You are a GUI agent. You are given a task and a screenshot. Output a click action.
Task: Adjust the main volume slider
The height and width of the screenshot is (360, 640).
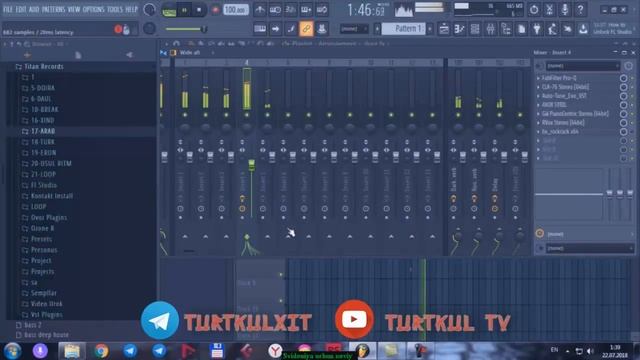tap(186, 29)
